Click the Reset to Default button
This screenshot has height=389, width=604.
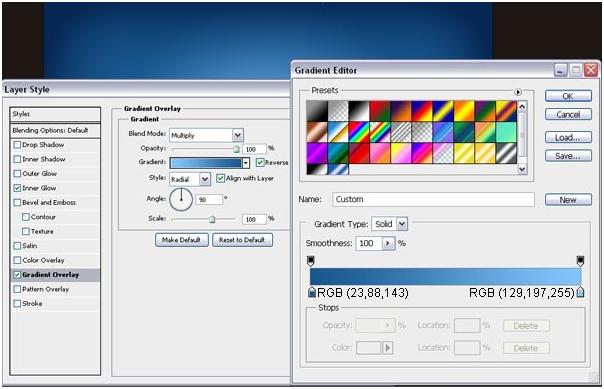(242, 240)
